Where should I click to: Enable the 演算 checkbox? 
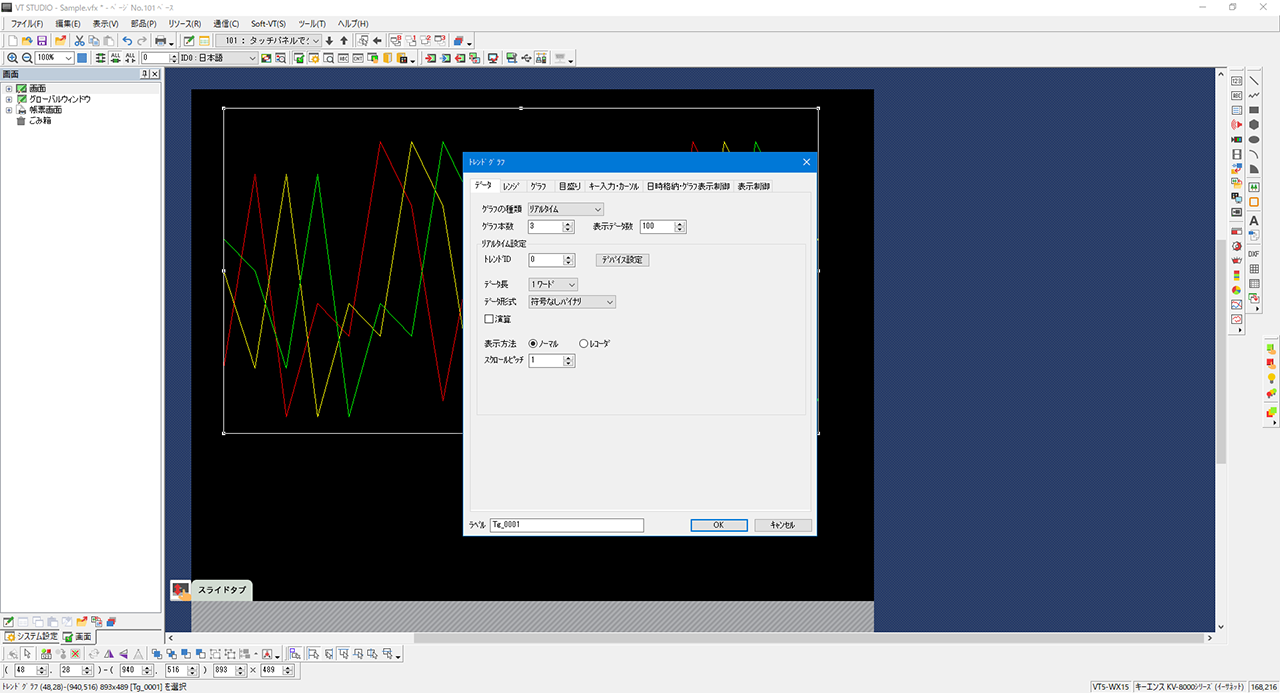[x=489, y=319]
